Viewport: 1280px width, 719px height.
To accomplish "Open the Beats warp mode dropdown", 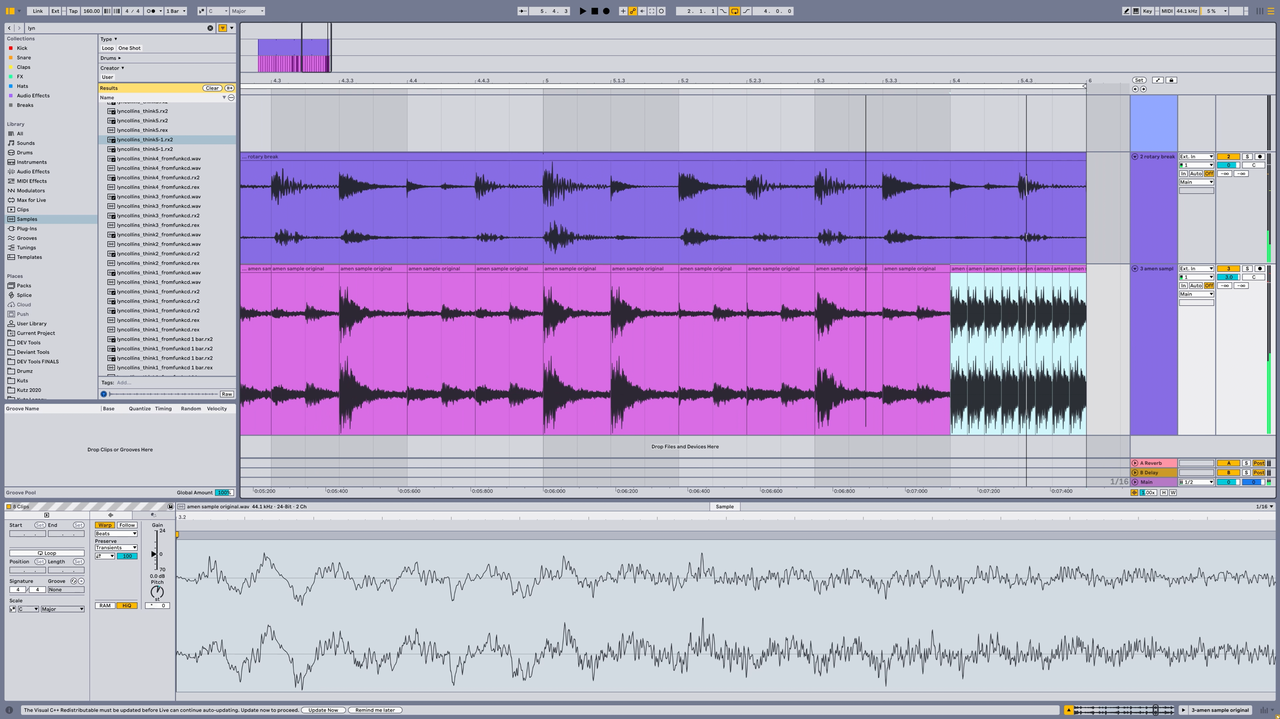I will pos(116,534).
